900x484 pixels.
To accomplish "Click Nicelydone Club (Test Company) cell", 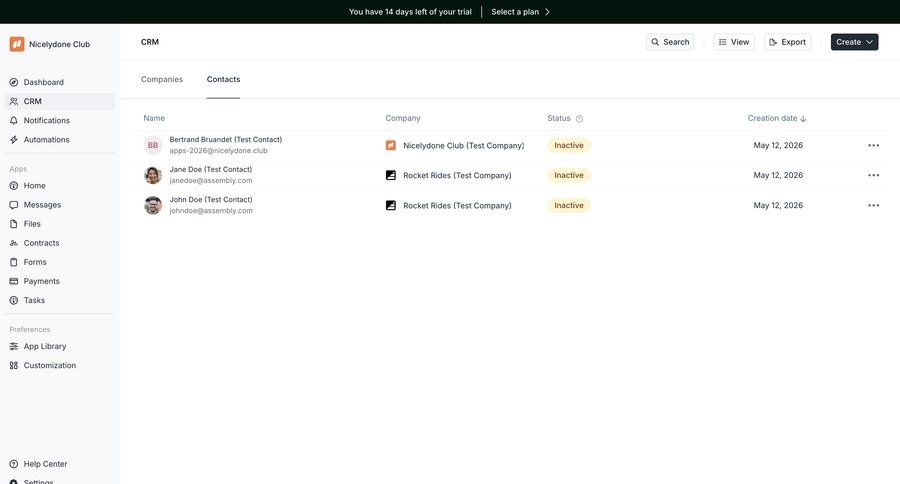I will coord(463,146).
